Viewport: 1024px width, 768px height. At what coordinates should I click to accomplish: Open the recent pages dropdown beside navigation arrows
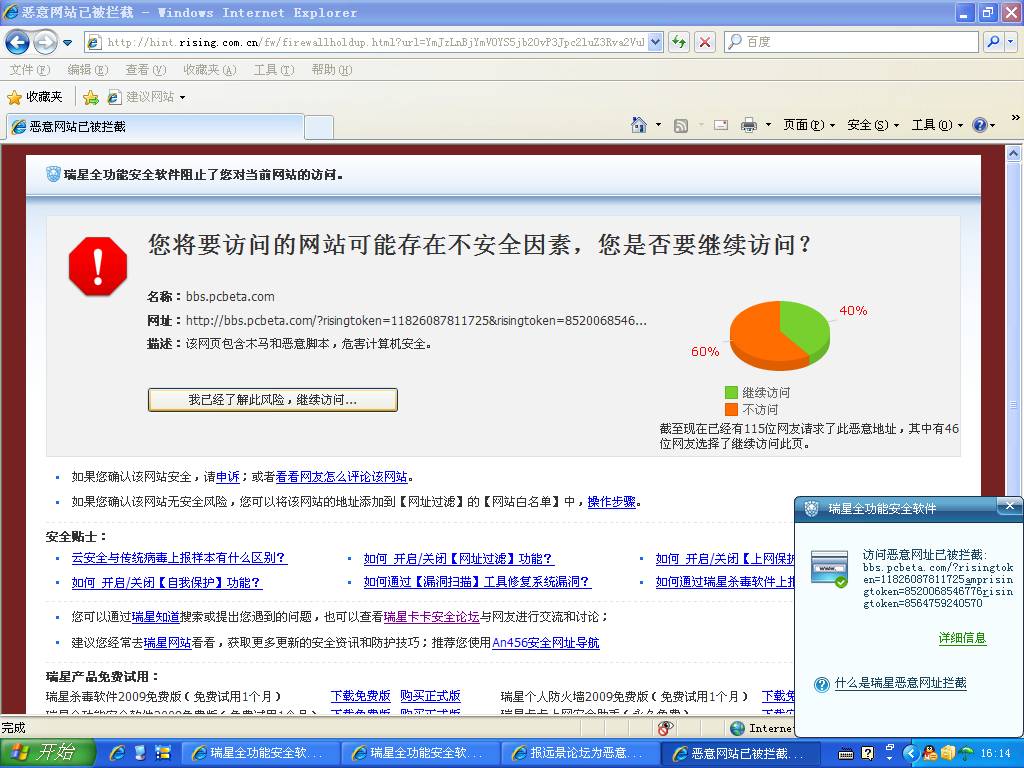[67, 43]
